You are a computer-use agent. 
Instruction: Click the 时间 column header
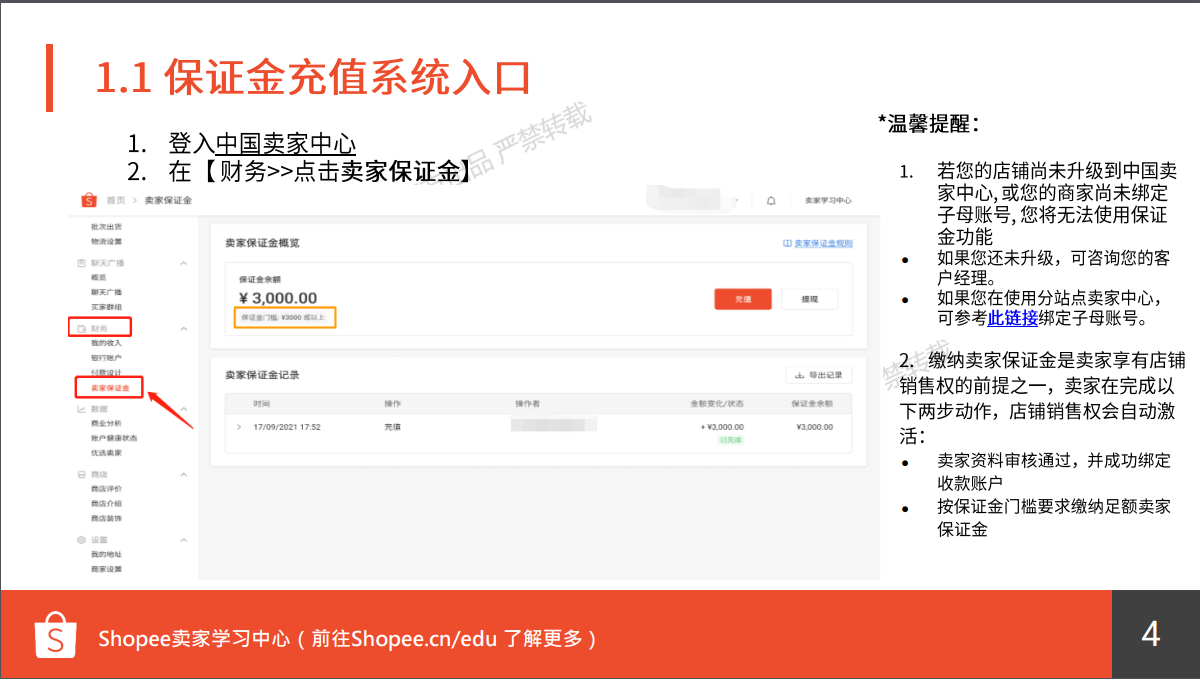pos(262,403)
